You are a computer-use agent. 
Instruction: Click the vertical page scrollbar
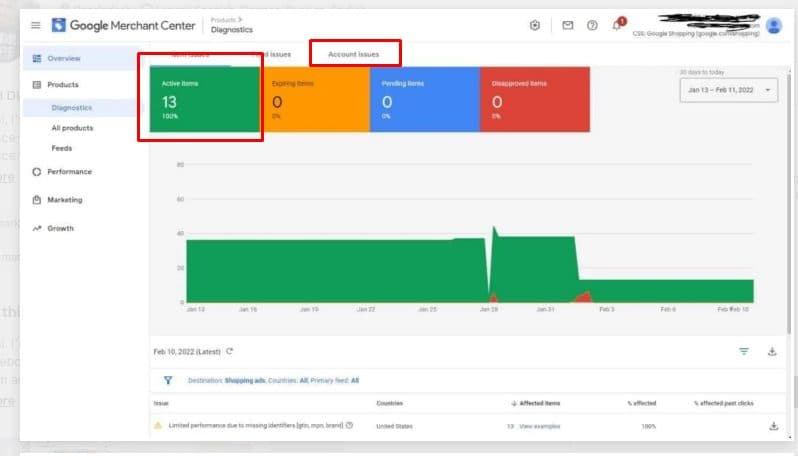pyautogui.click(x=790, y=204)
